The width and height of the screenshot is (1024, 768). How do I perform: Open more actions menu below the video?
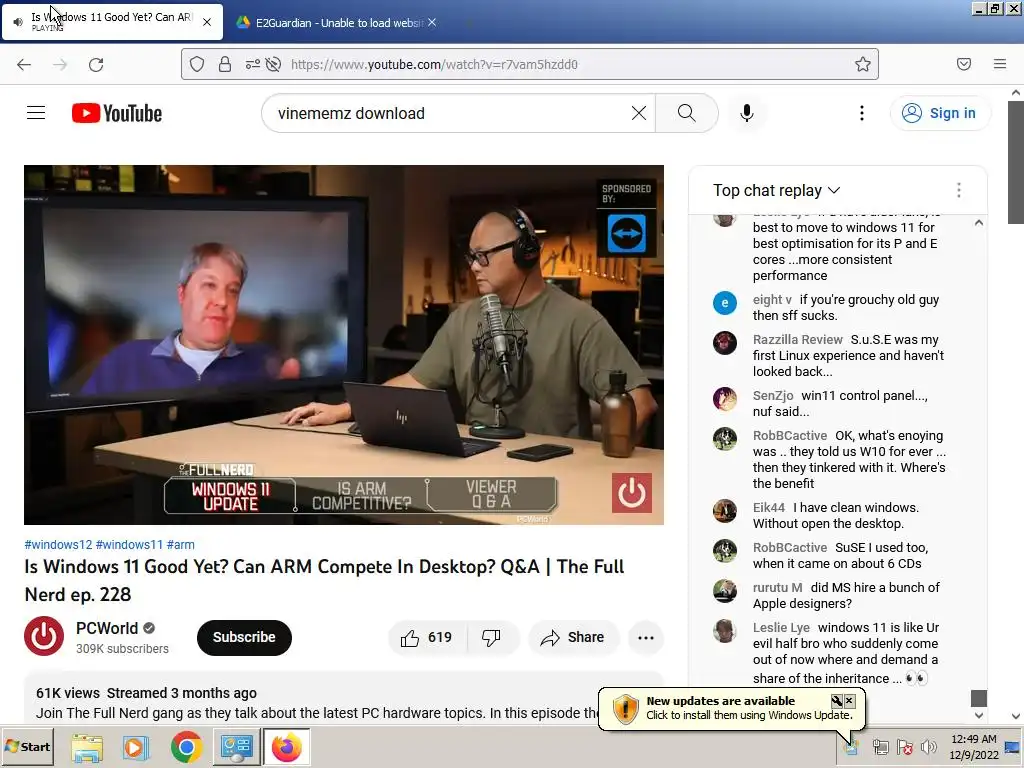click(x=645, y=637)
